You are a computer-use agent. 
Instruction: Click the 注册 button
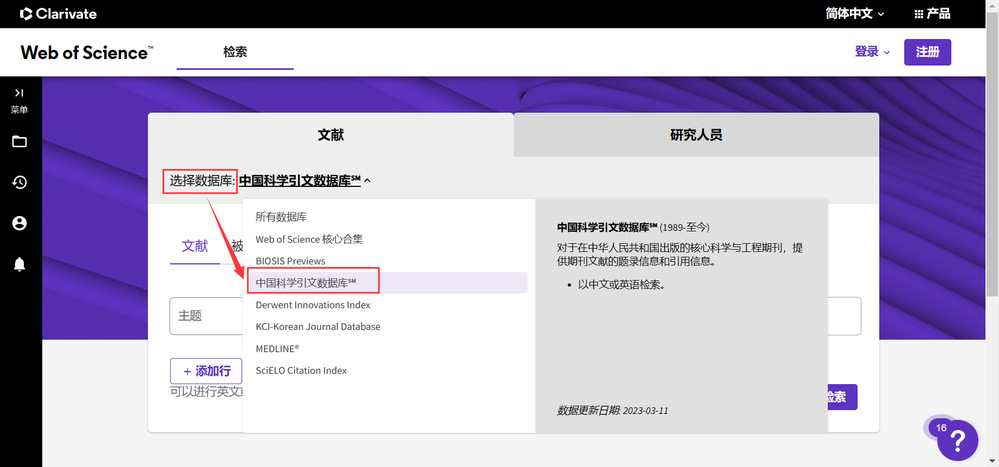(x=927, y=52)
